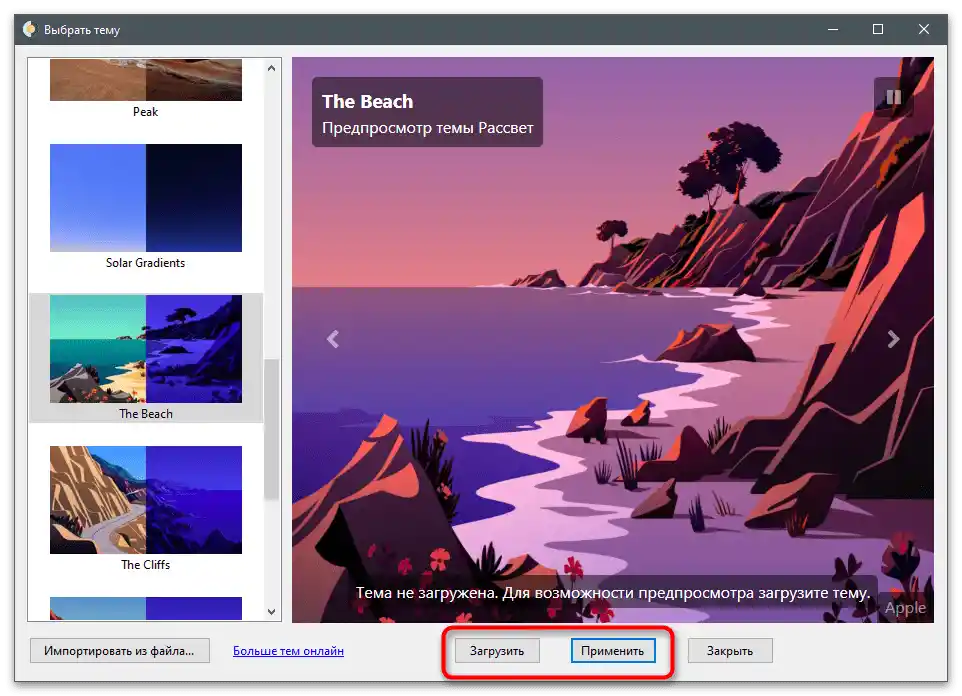962x696 pixels.
Task: Select the Solar Gradients theme thumbnail
Action: (x=146, y=198)
